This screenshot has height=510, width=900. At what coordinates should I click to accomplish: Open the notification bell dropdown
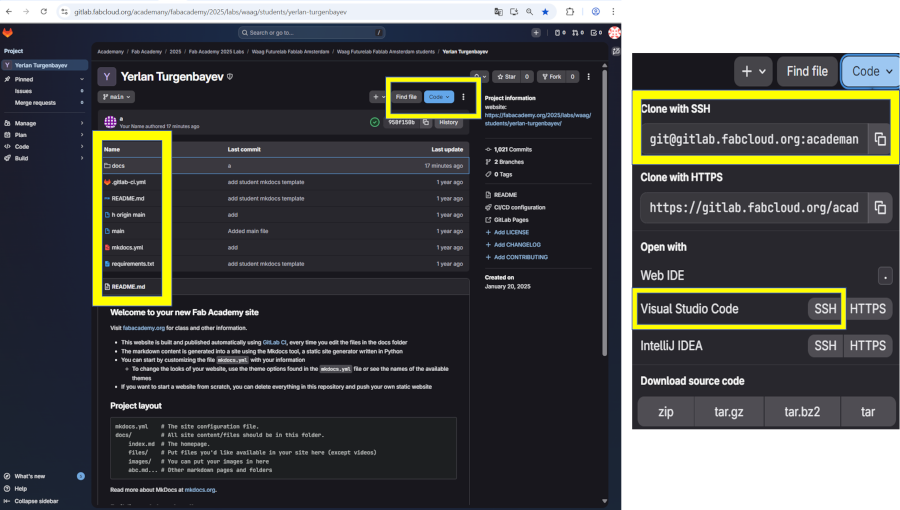click(479, 76)
